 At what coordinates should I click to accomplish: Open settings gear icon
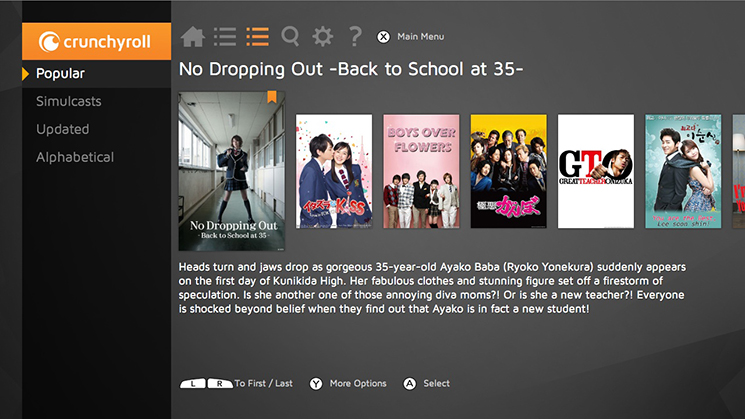click(x=323, y=37)
